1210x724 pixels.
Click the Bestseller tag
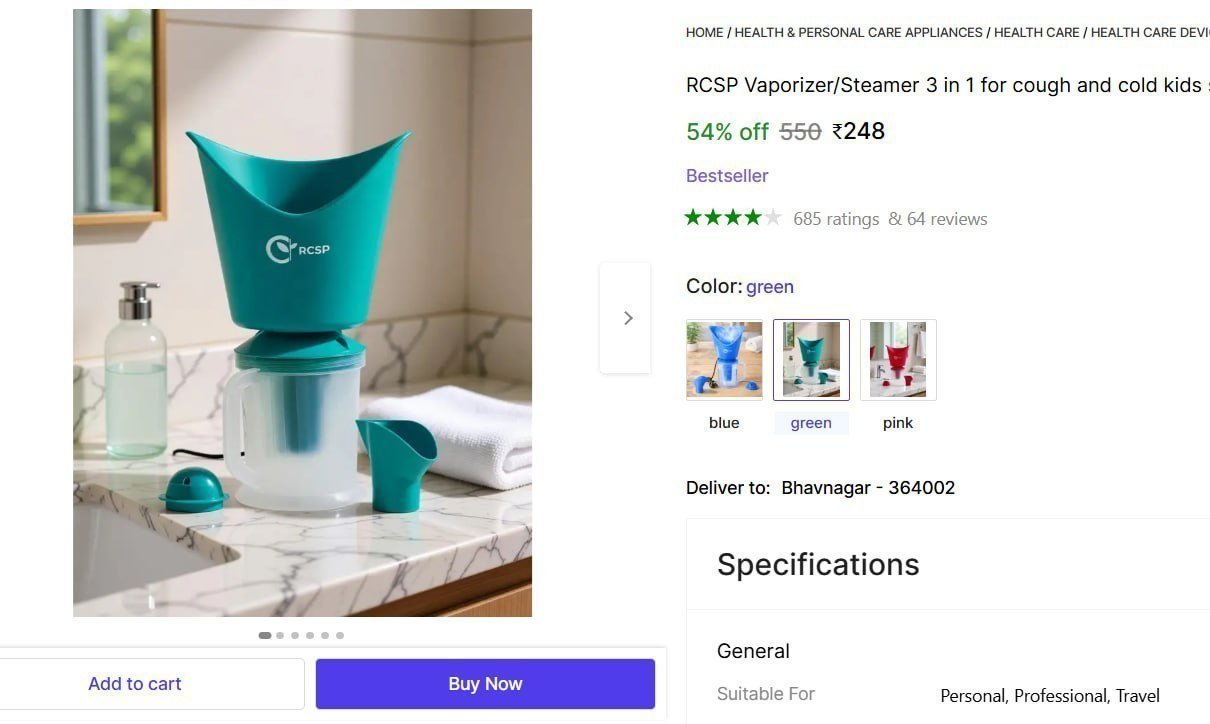(727, 176)
